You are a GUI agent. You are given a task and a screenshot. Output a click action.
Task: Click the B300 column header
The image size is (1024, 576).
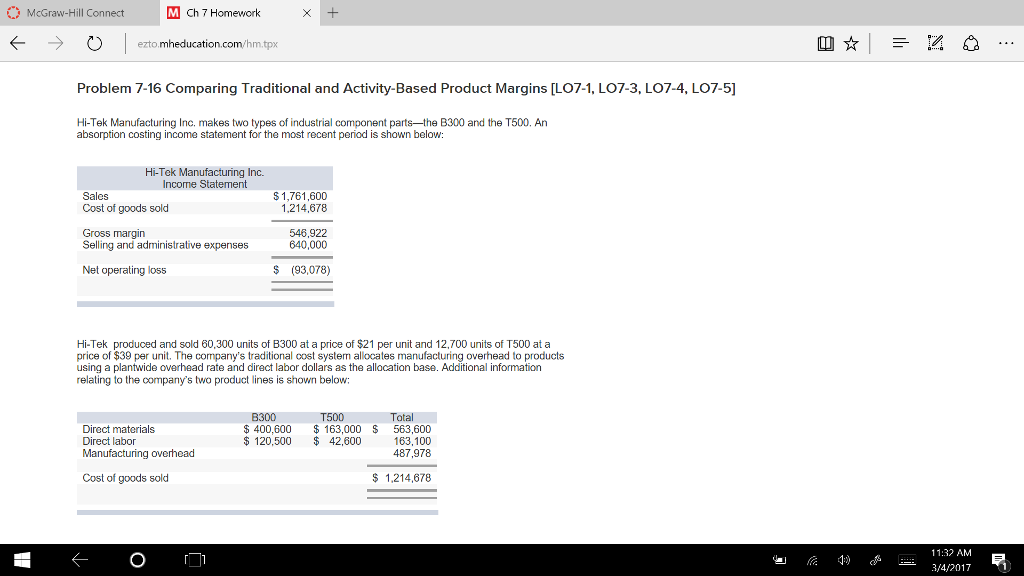coord(264,417)
